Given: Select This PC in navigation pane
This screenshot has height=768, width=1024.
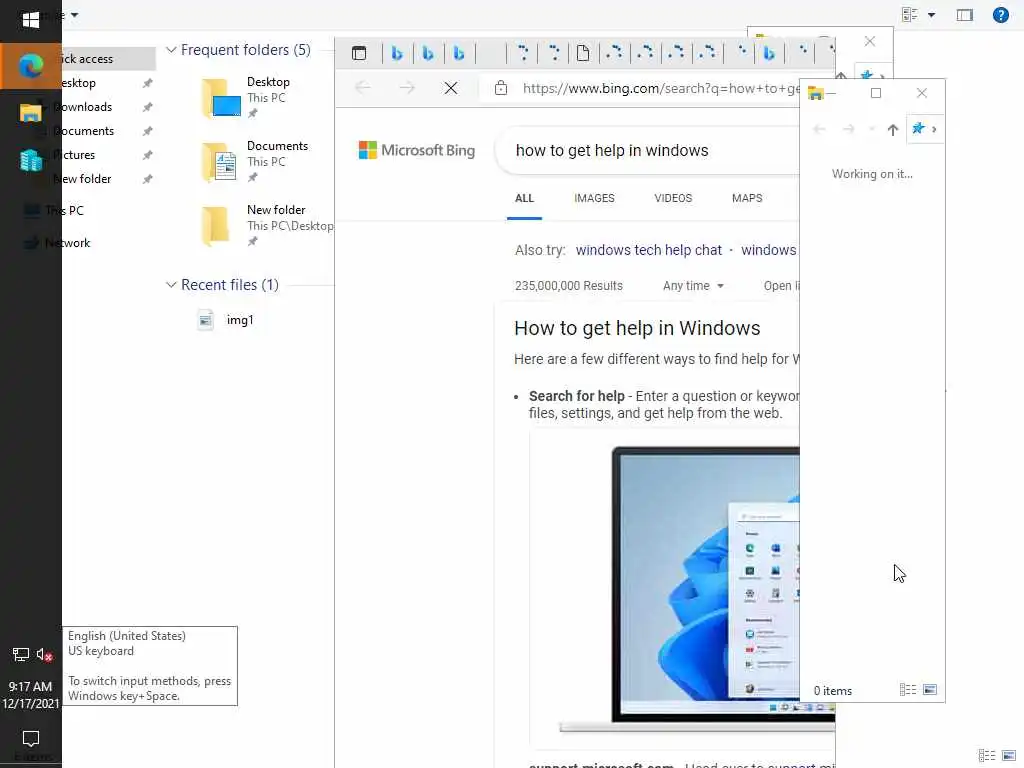Looking at the screenshot, I should (x=63, y=210).
